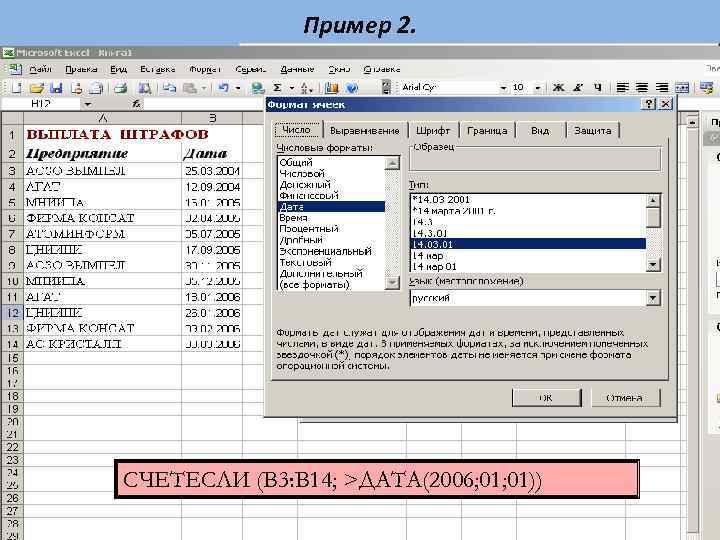Open the font name dropdown Arial Cyr

[x=504, y=87]
